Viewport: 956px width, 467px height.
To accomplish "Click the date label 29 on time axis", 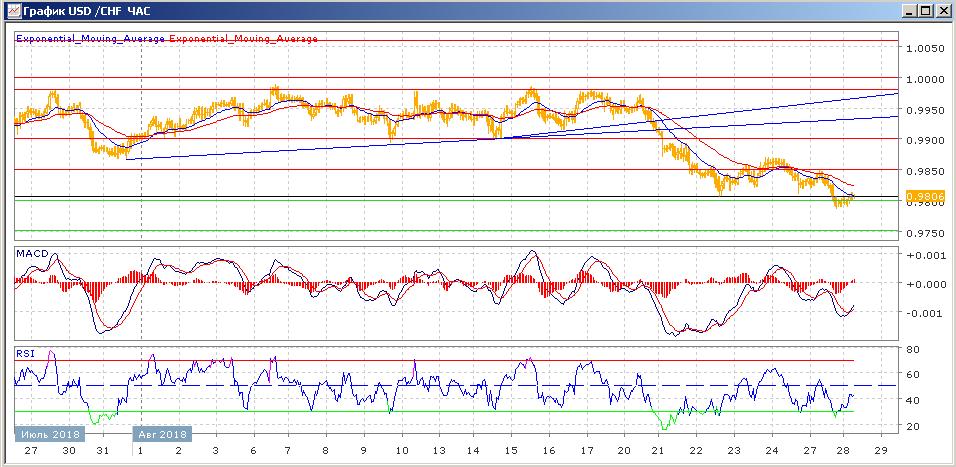I will pyautogui.click(x=879, y=452).
